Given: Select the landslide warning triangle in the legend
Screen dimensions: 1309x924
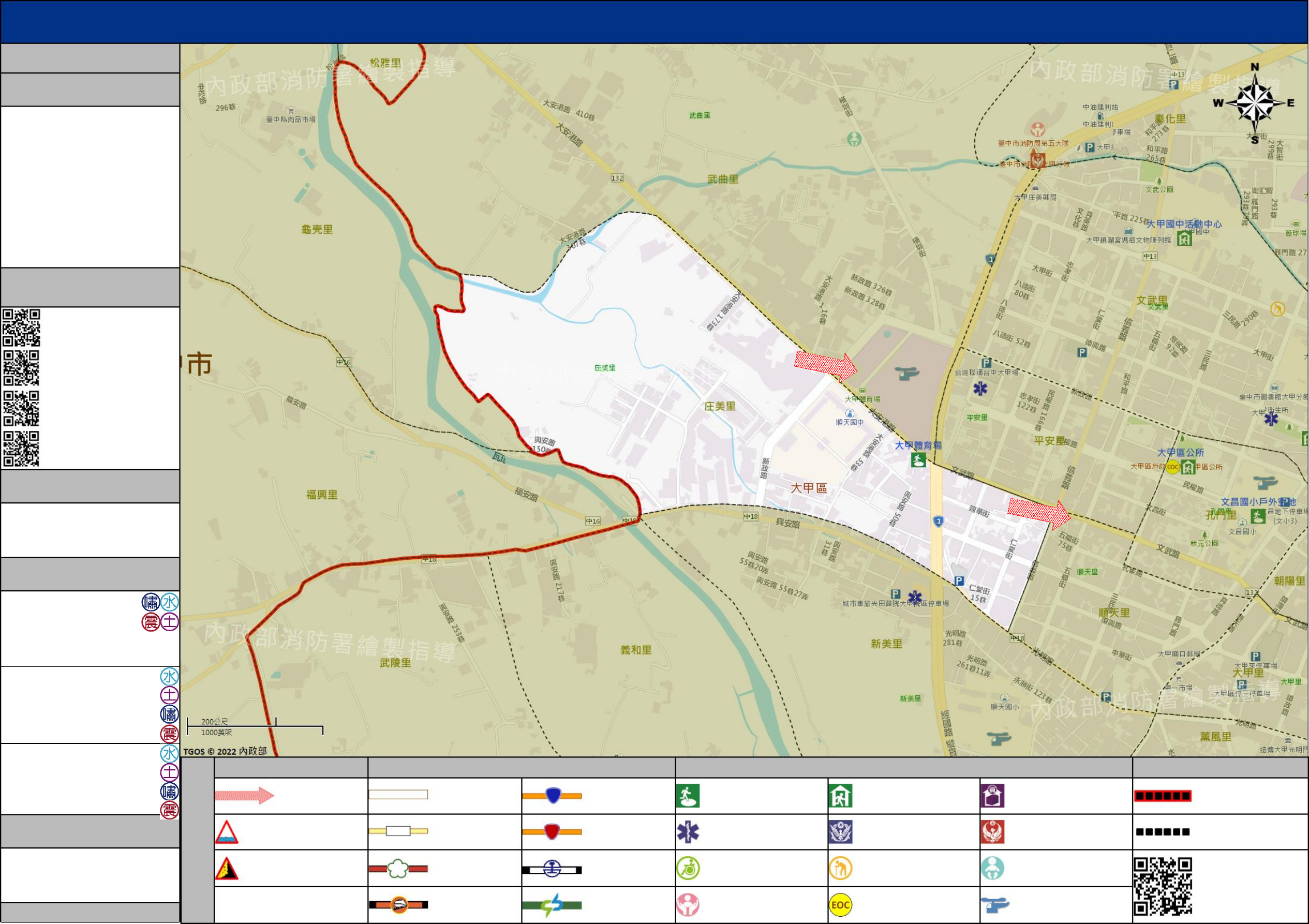Looking at the screenshot, I should pyautogui.click(x=226, y=869).
